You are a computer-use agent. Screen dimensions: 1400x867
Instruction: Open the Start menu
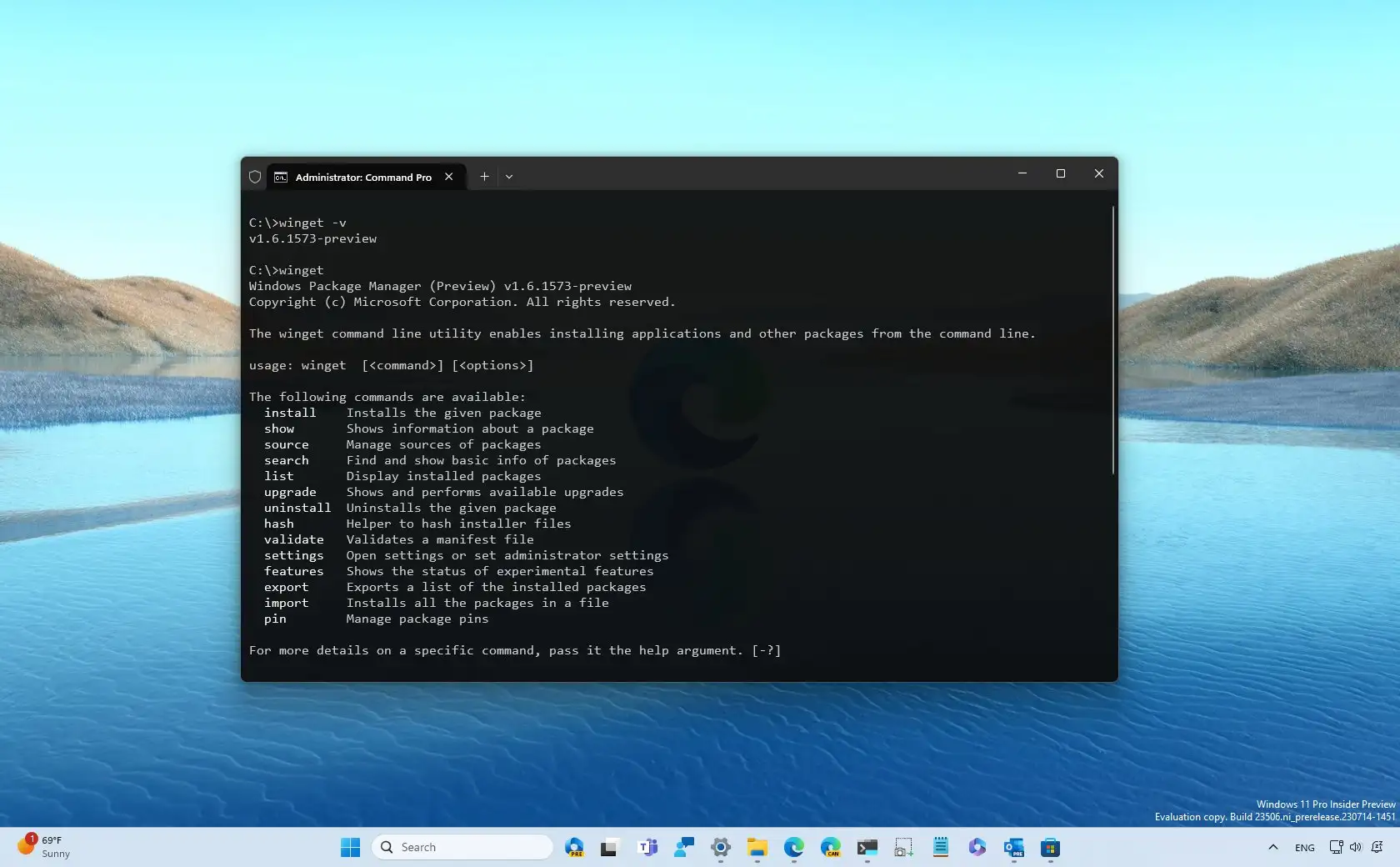click(x=349, y=847)
